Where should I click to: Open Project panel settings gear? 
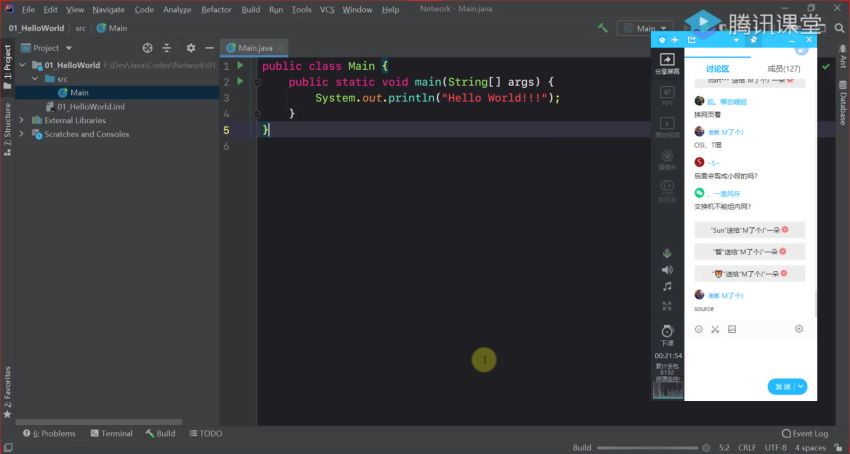[191, 48]
